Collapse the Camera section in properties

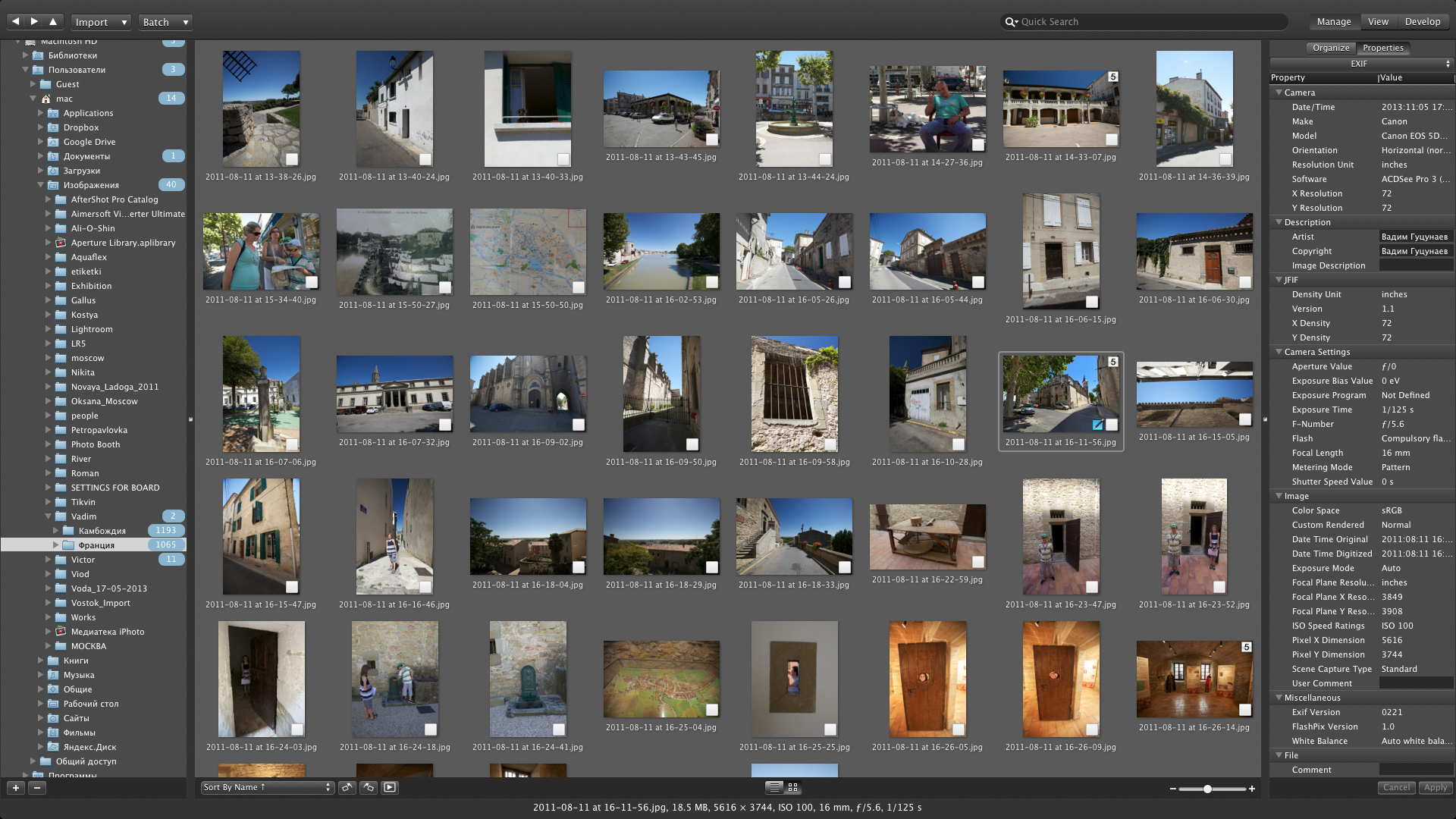point(1279,93)
